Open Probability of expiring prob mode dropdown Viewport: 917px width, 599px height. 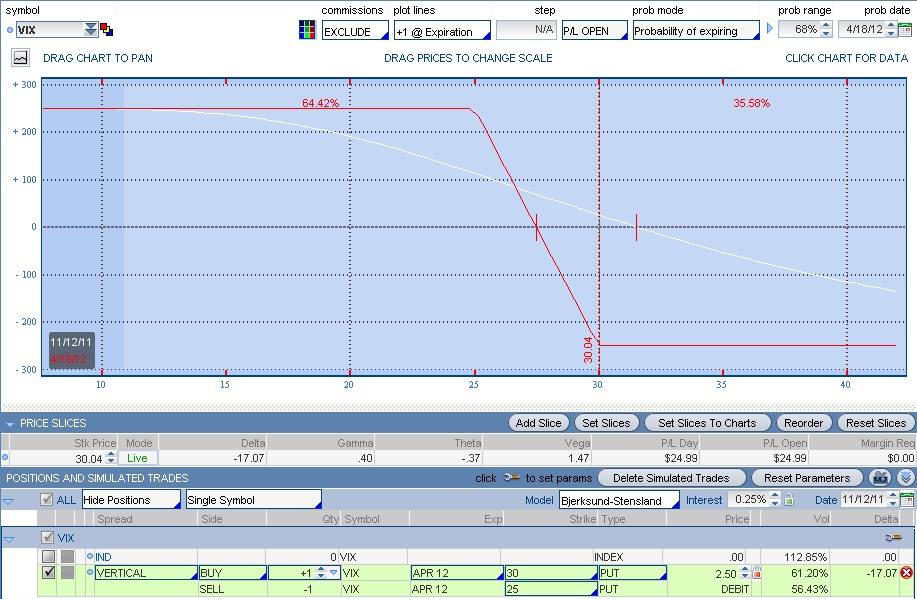point(696,30)
